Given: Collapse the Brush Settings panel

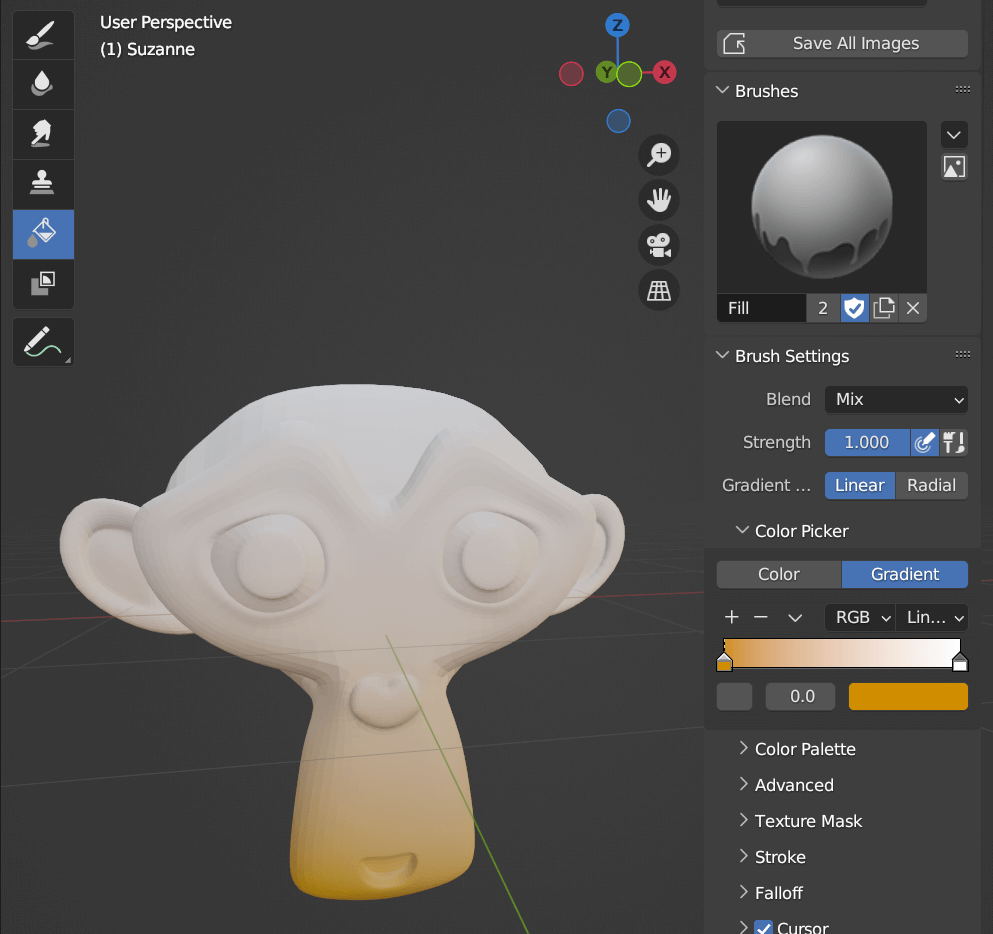Looking at the screenshot, I should [723, 356].
